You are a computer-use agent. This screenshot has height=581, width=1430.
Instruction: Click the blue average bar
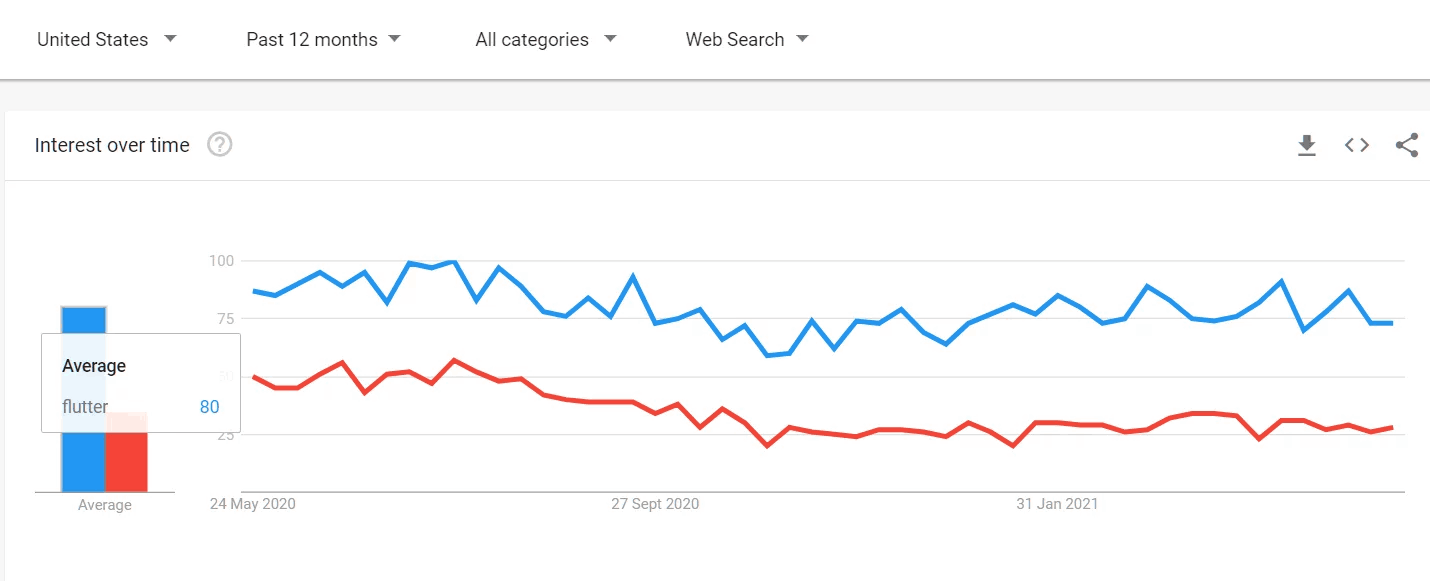83,462
